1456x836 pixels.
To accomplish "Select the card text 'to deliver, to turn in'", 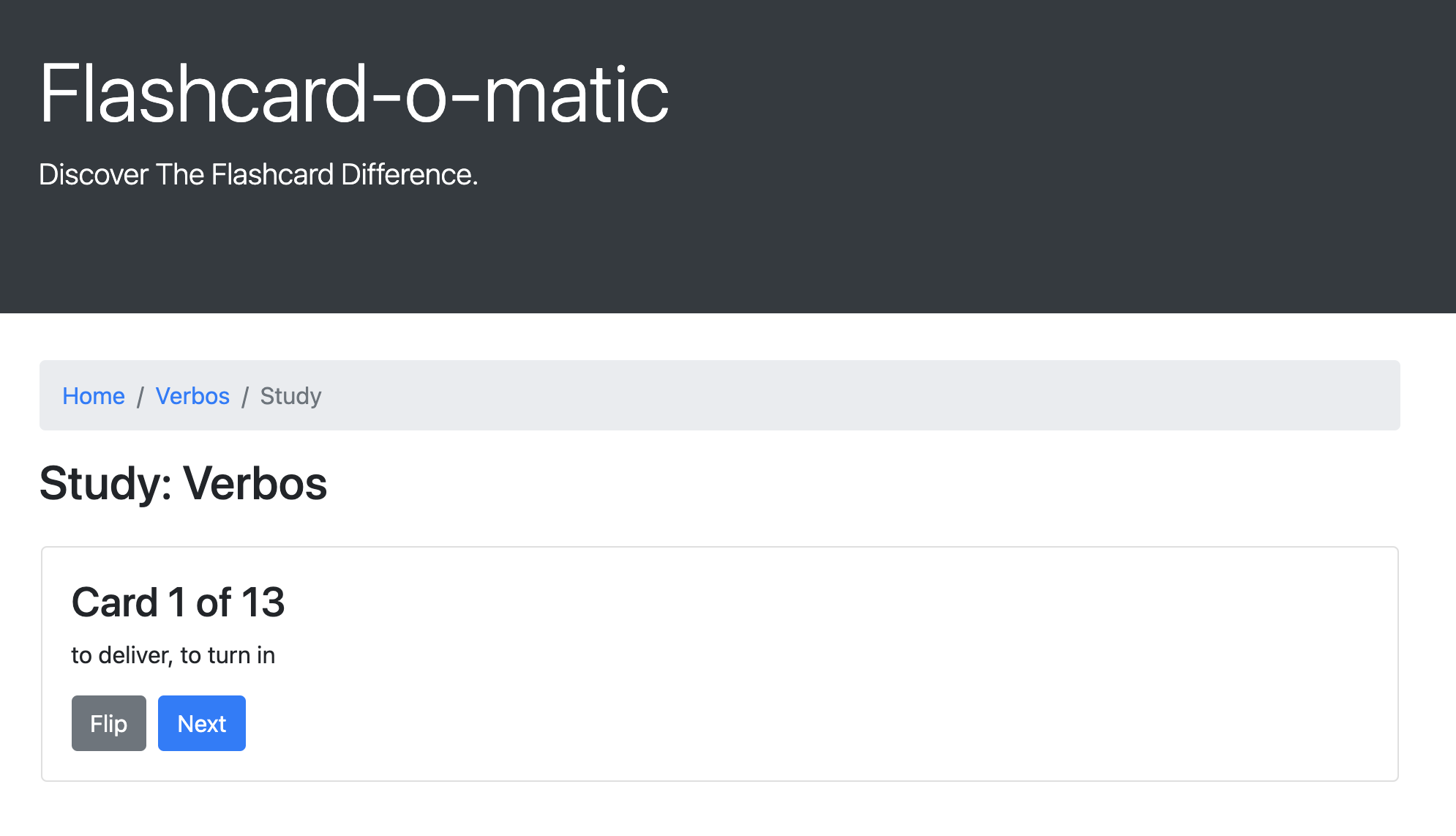I will (x=172, y=655).
